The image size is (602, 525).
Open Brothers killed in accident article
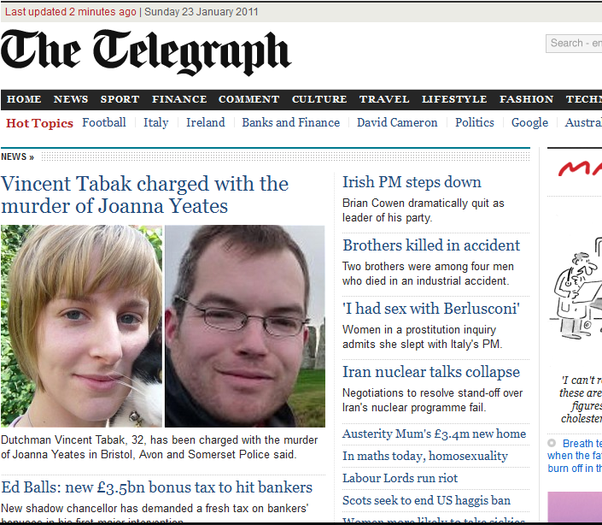pyautogui.click(x=431, y=245)
